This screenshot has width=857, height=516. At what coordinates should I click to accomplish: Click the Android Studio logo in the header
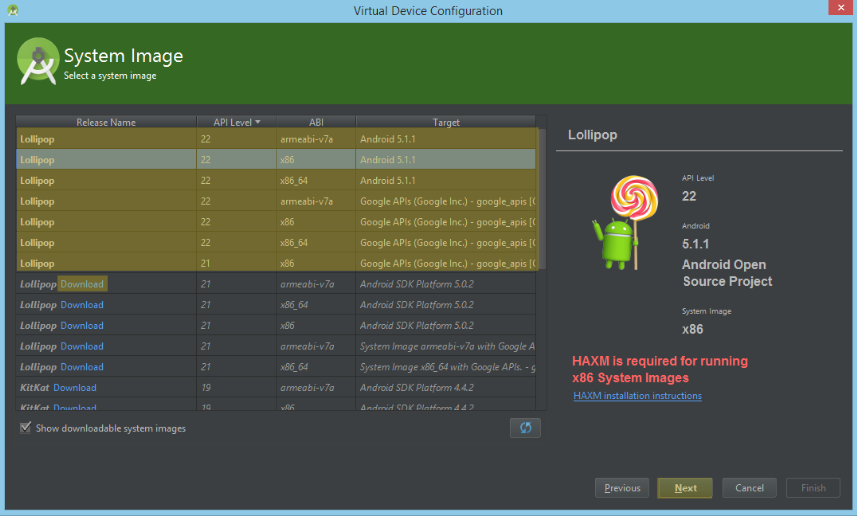(38, 62)
